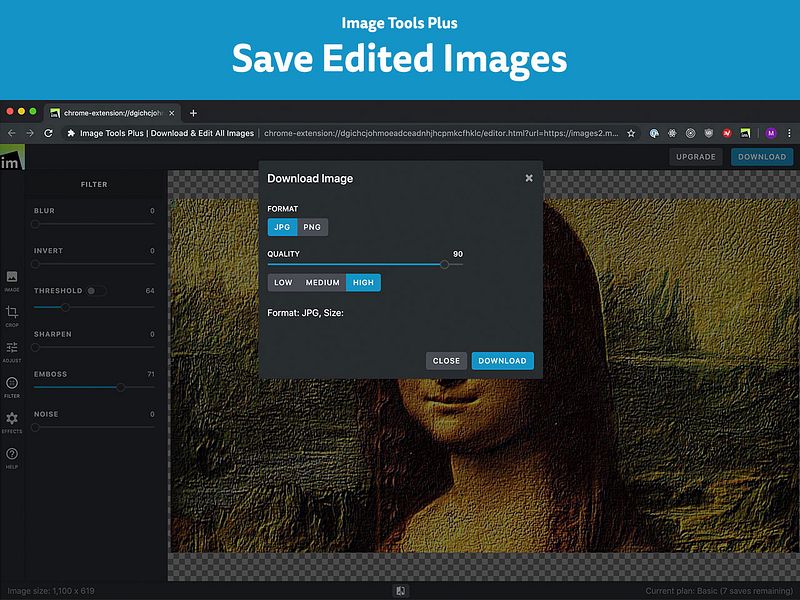Select the chrome-extension browser tab
The height and width of the screenshot is (600, 800).
tap(112, 113)
